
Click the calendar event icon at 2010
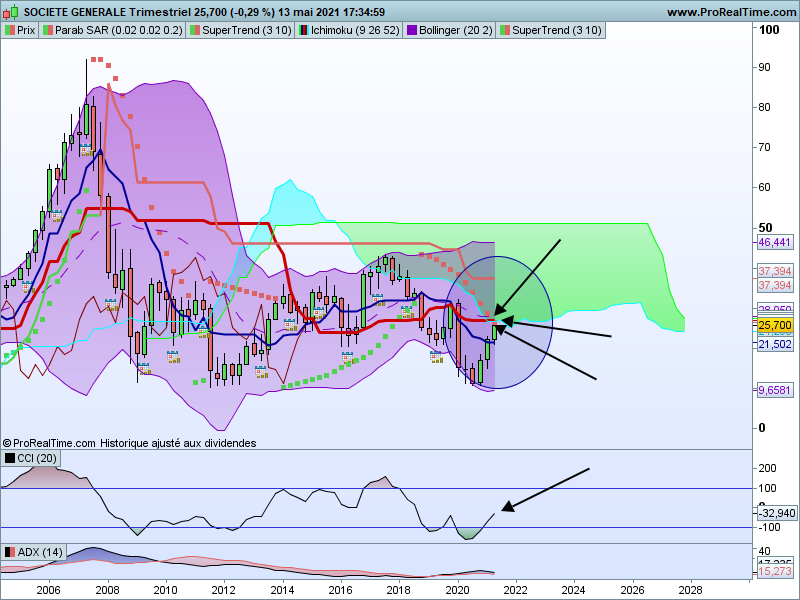coord(173,357)
